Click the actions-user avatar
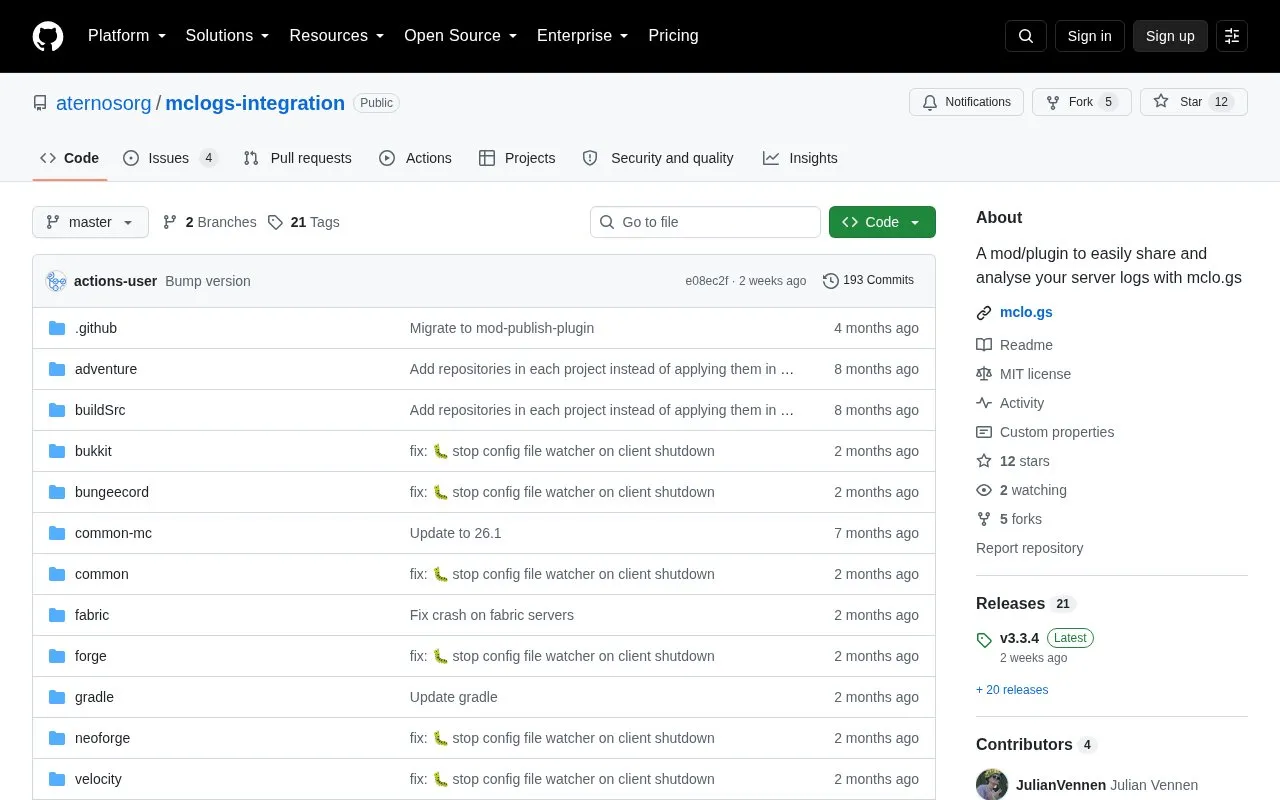Viewport: 1280px width, 800px height. coord(56,281)
